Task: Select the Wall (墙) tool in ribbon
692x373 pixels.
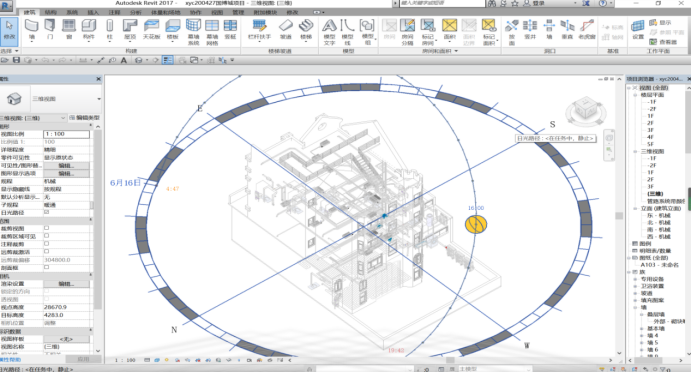Action: pos(31,30)
